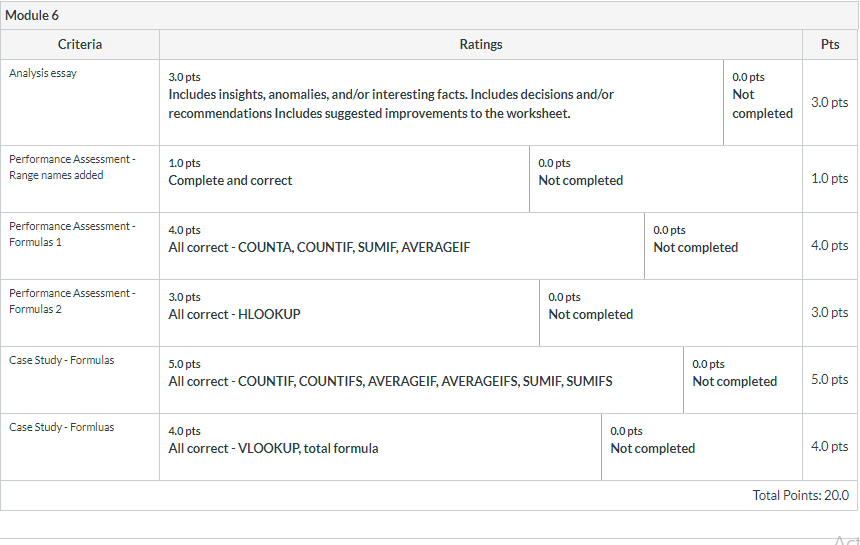Select Not completed for Analysis essay
The image size is (860, 545).
763,103
